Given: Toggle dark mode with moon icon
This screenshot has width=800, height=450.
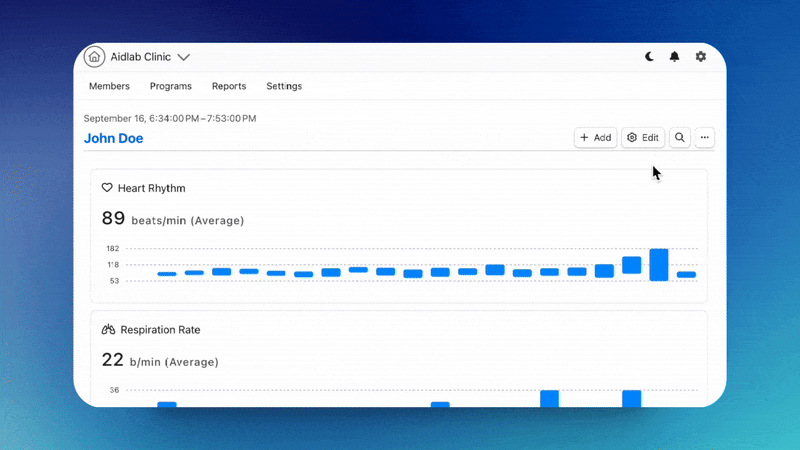Looking at the screenshot, I should pyautogui.click(x=649, y=57).
